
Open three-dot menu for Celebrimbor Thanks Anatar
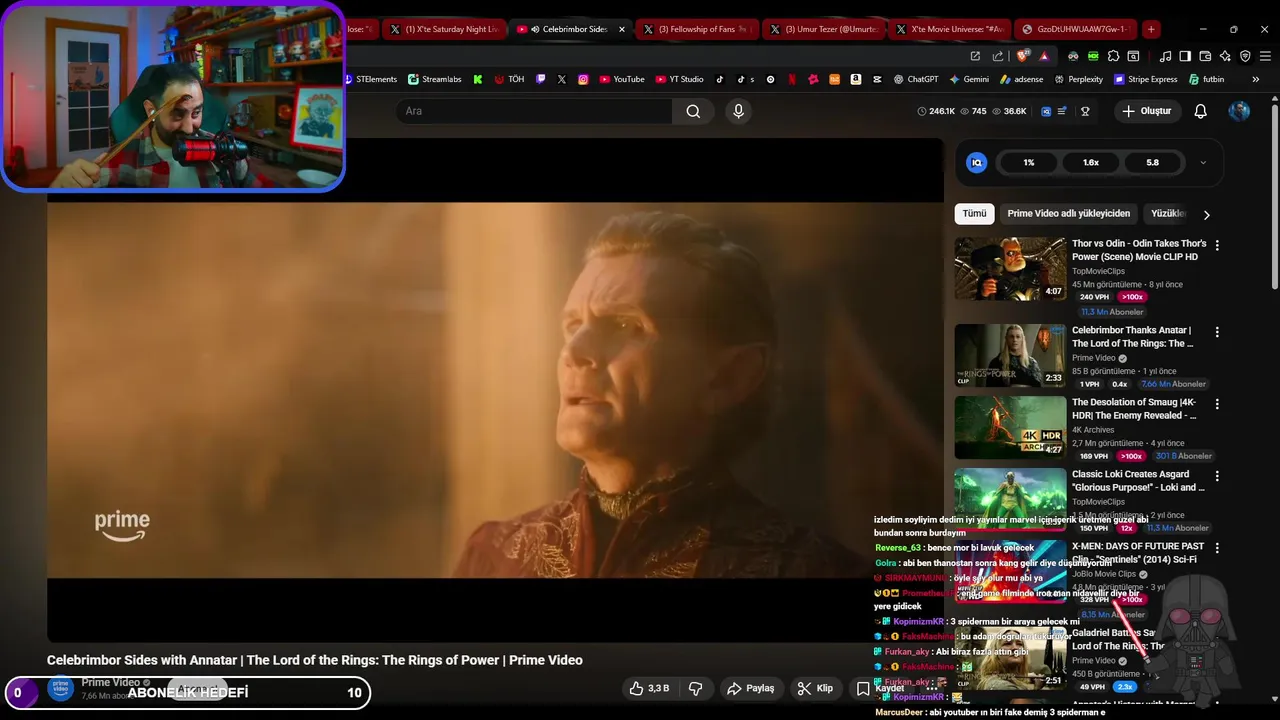click(x=1217, y=332)
